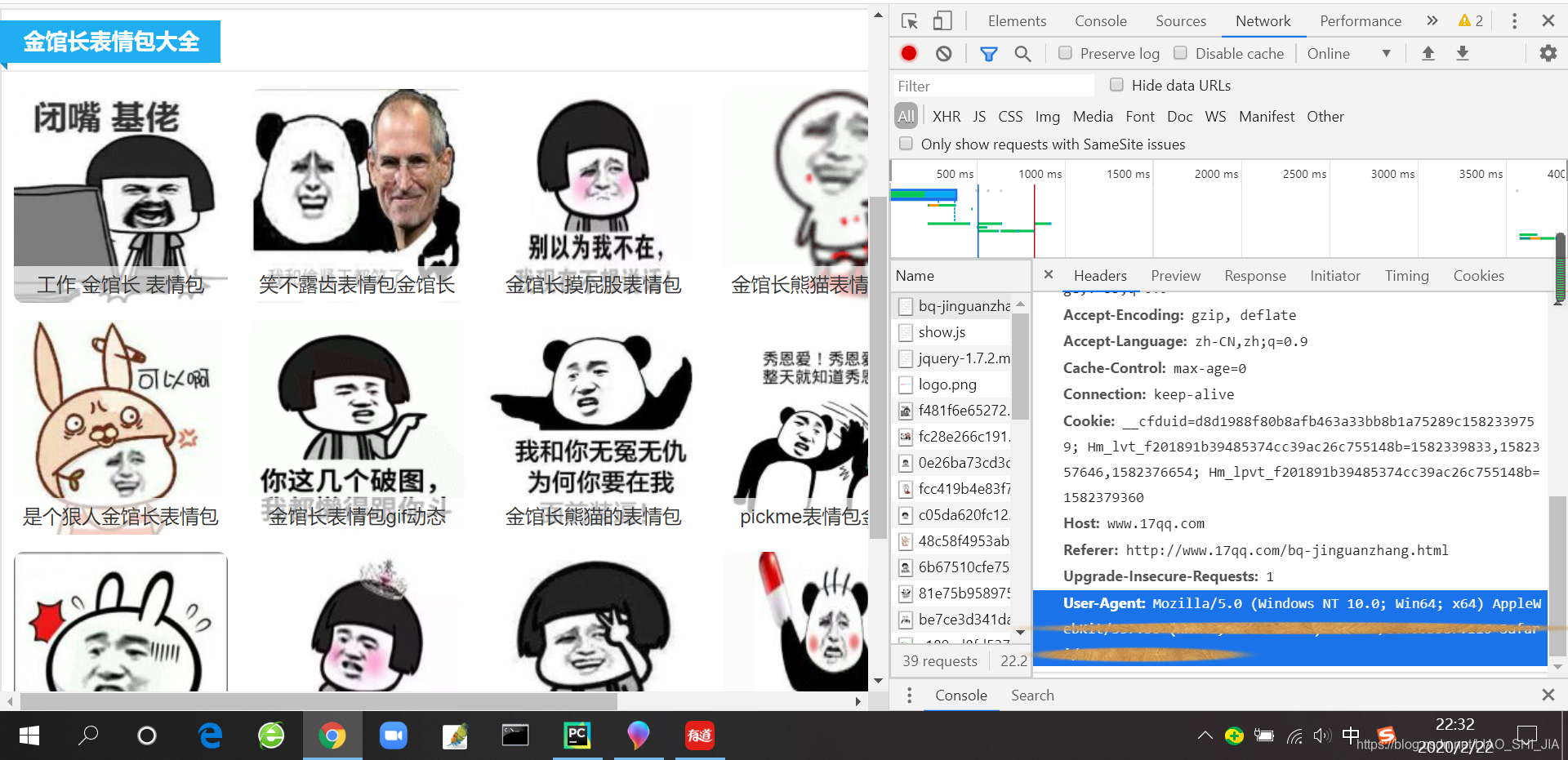Export HAR file with the download arrow icon

(1462, 53)
